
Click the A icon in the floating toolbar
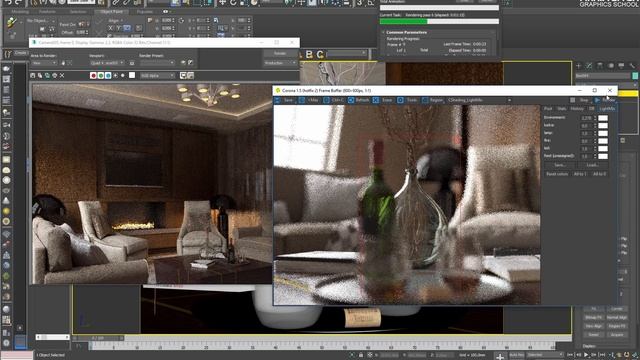click(x=301, y=54)
